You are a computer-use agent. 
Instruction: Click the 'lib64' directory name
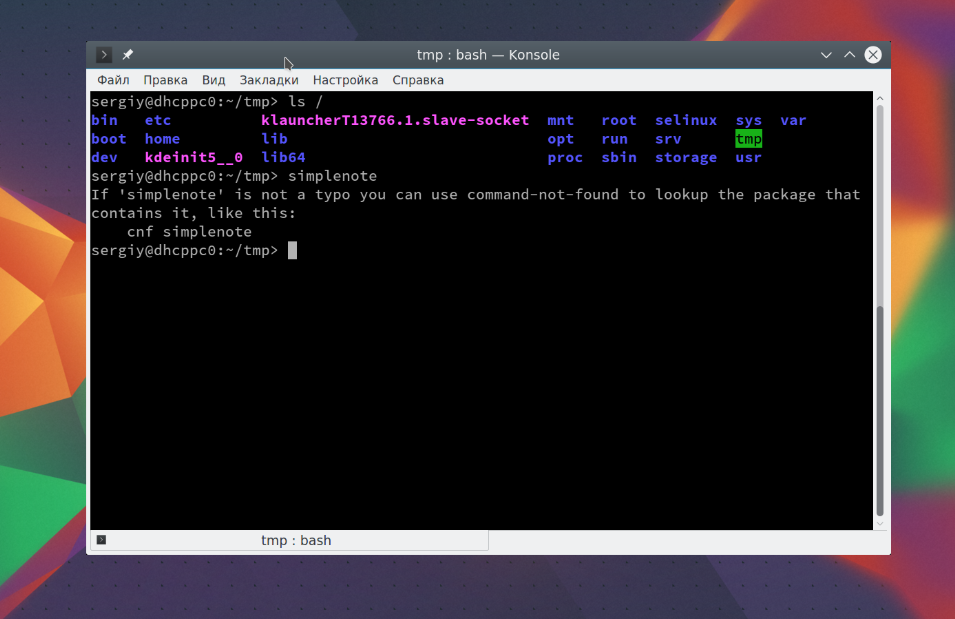[283, 157]
